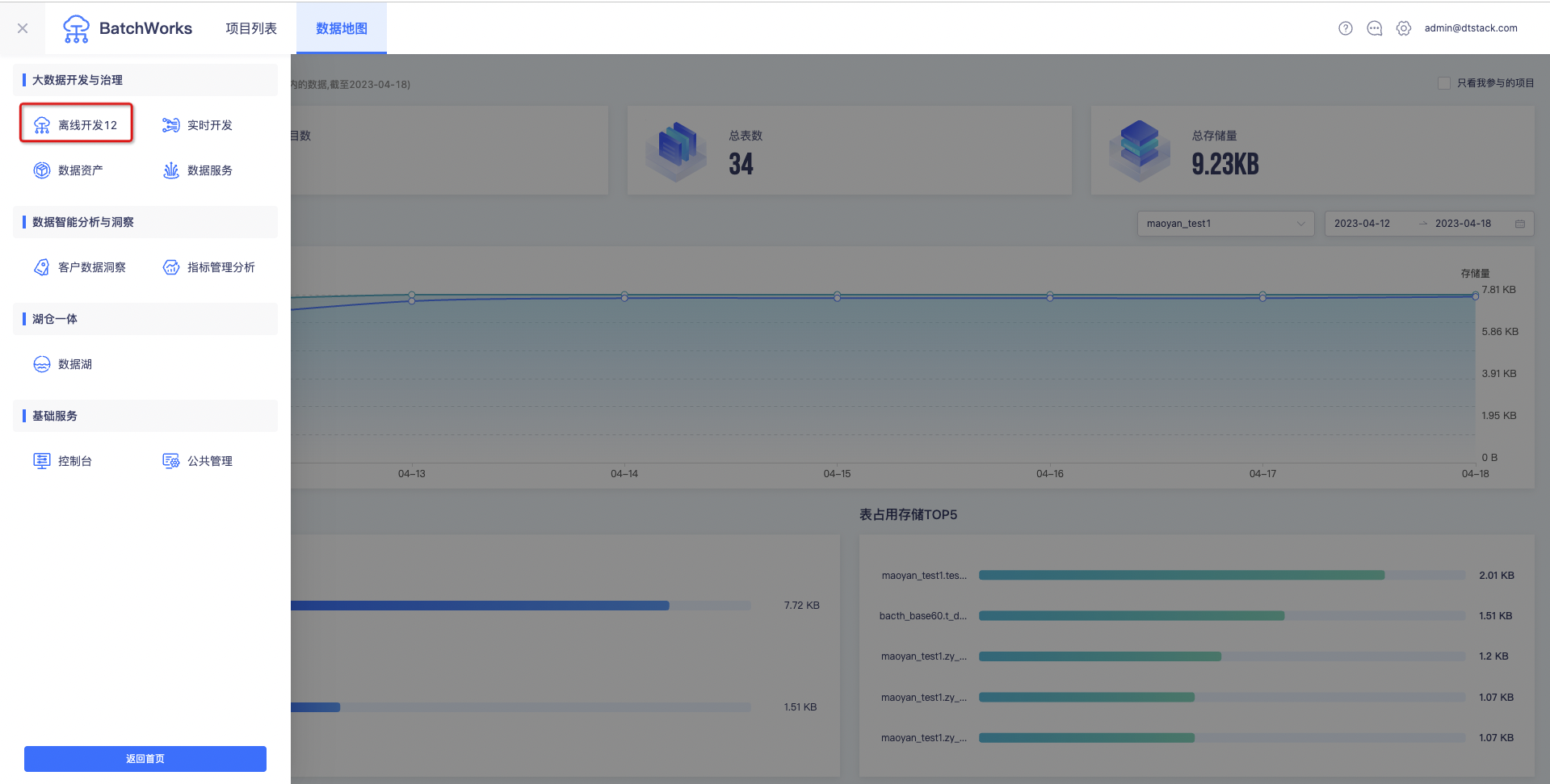This screenshot has height=784, width=1550.
Task: Click the 34 total tables value
Action: pos(741,165)
